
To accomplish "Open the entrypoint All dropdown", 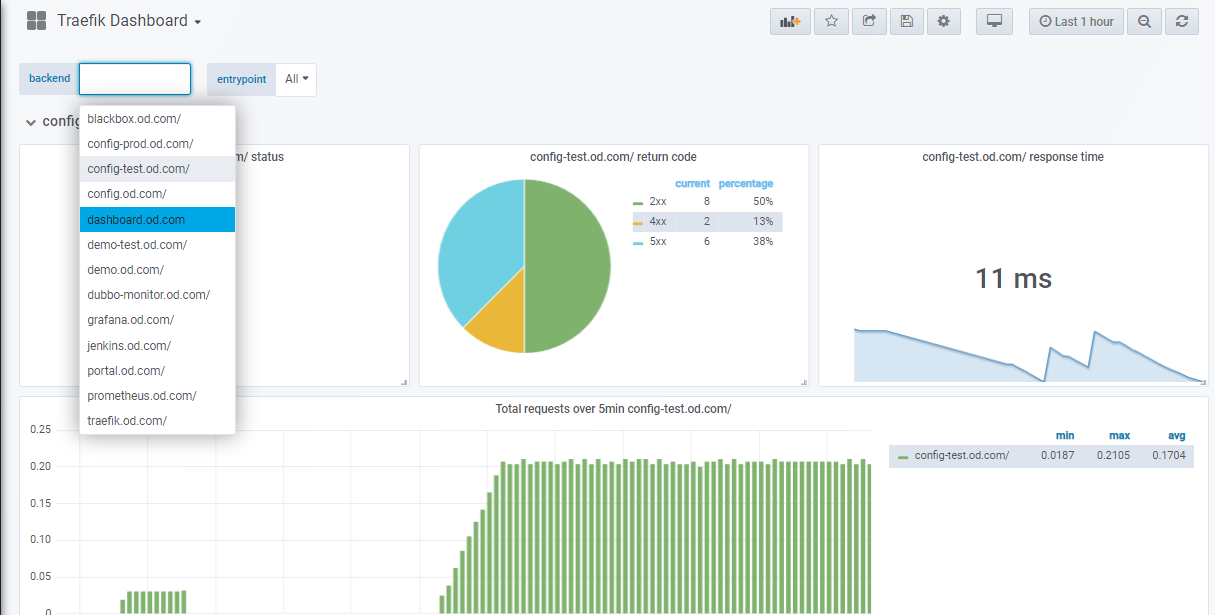I will [296, 79].
